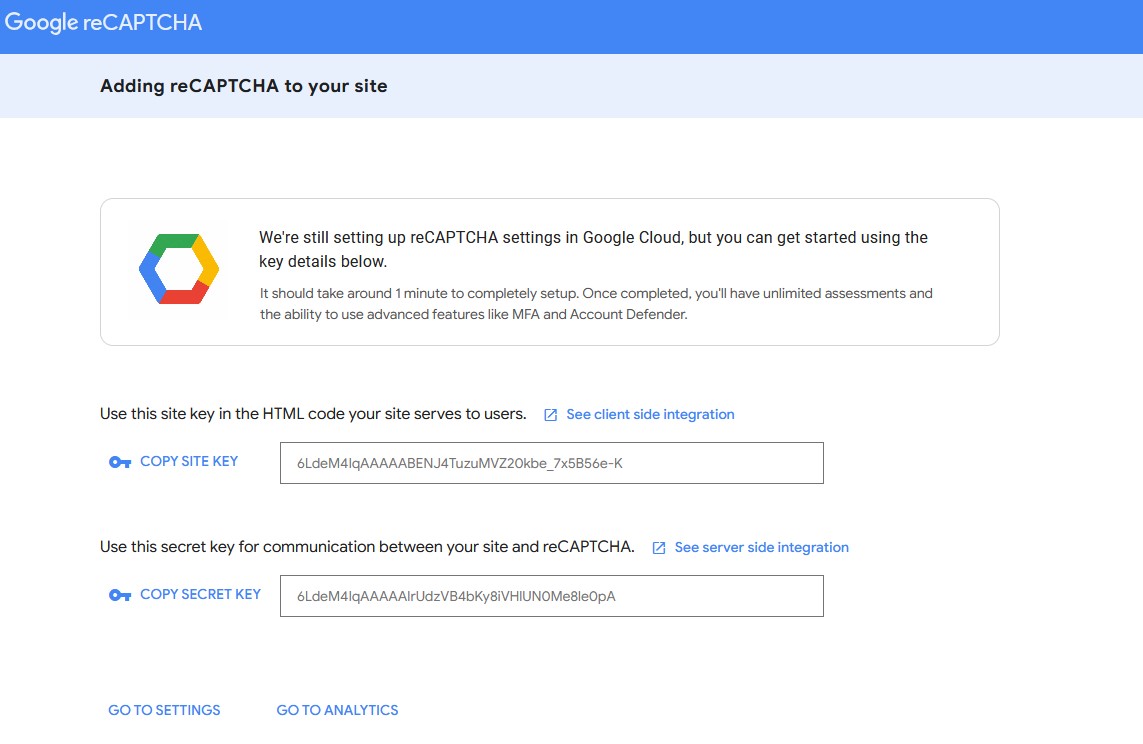Viewport: 1143px width, 744px height.
Task: Click the Google Cloud hexagon logo
Action: 179,269
